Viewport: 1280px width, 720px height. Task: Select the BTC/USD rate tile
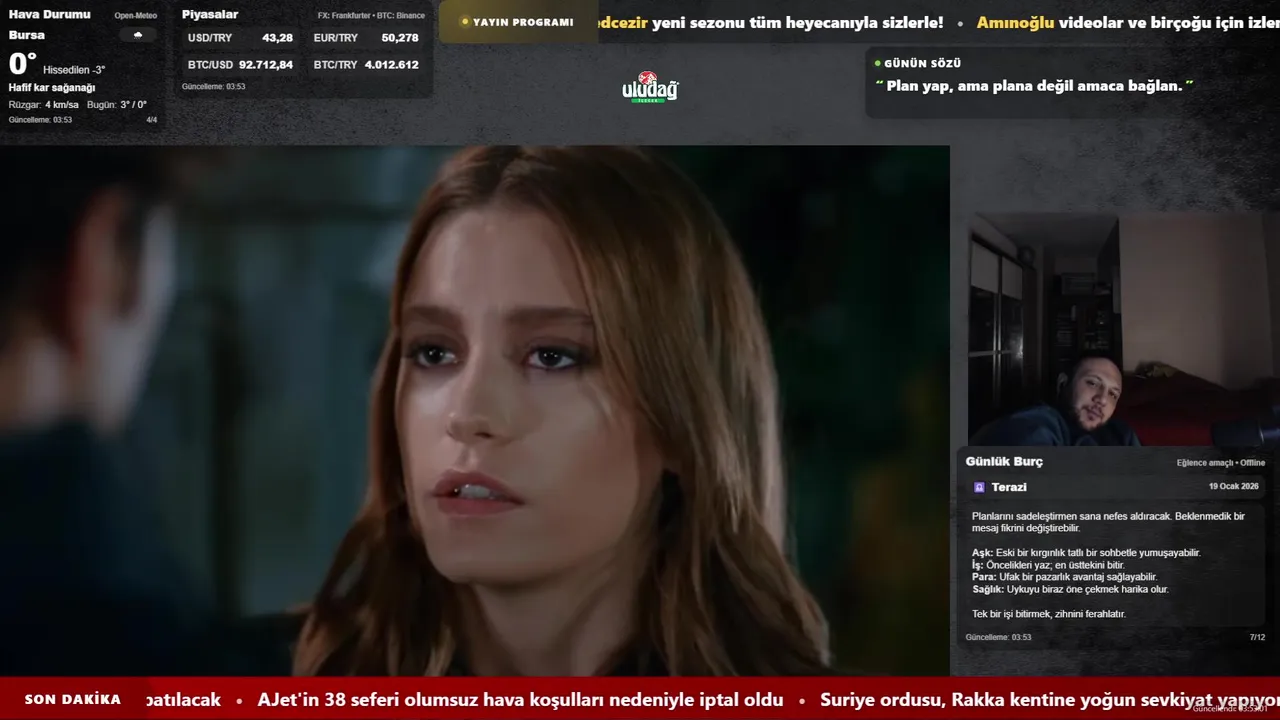(x=240, y=64)
